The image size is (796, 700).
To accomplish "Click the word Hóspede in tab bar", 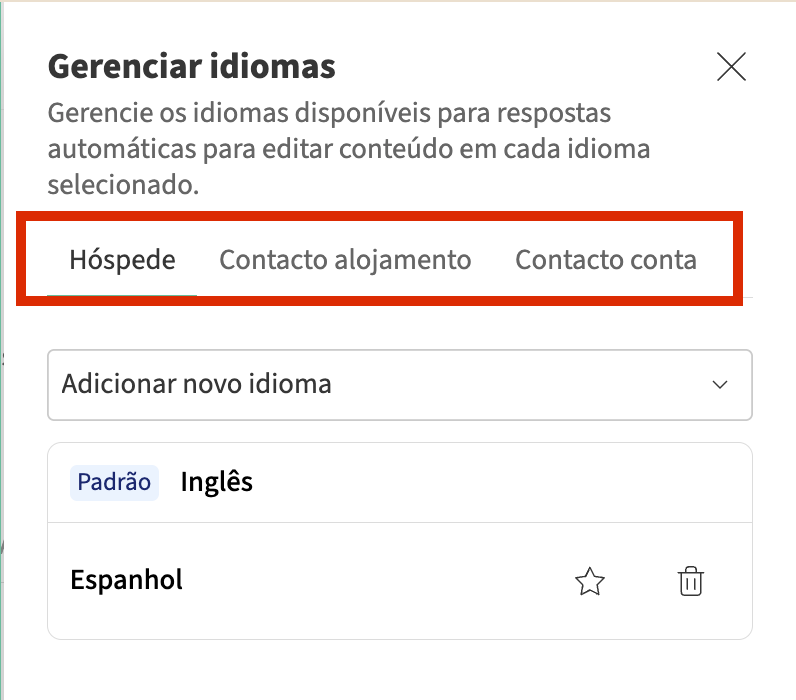I will [x=122, y=260].
